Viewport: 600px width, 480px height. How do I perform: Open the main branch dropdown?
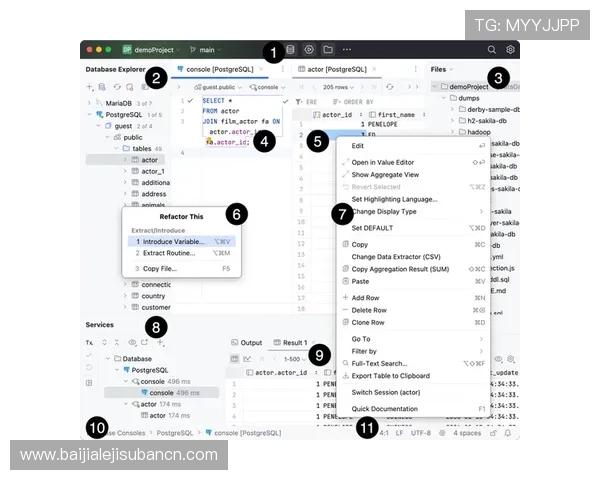pyautogui.click(x=205, y=49)
